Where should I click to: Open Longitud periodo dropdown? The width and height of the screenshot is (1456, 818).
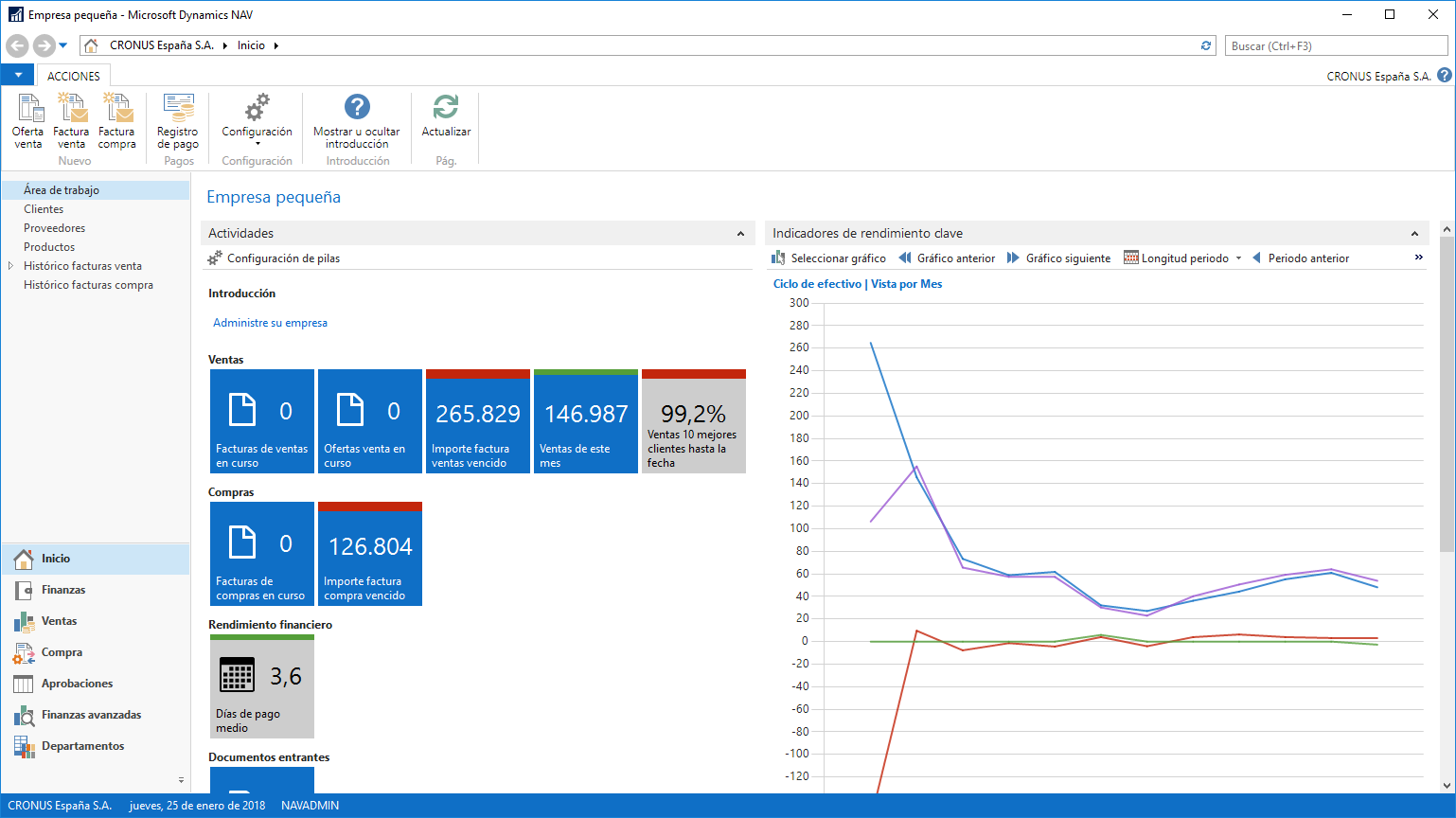pyautogui.click(x=1182, y=258)
